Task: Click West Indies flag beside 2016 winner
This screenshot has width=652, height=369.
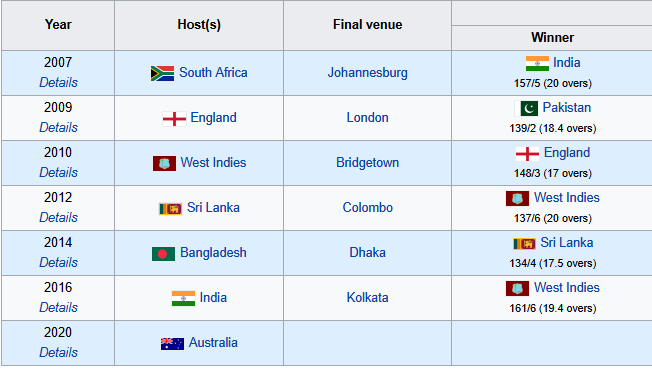Action: (517, 288)
